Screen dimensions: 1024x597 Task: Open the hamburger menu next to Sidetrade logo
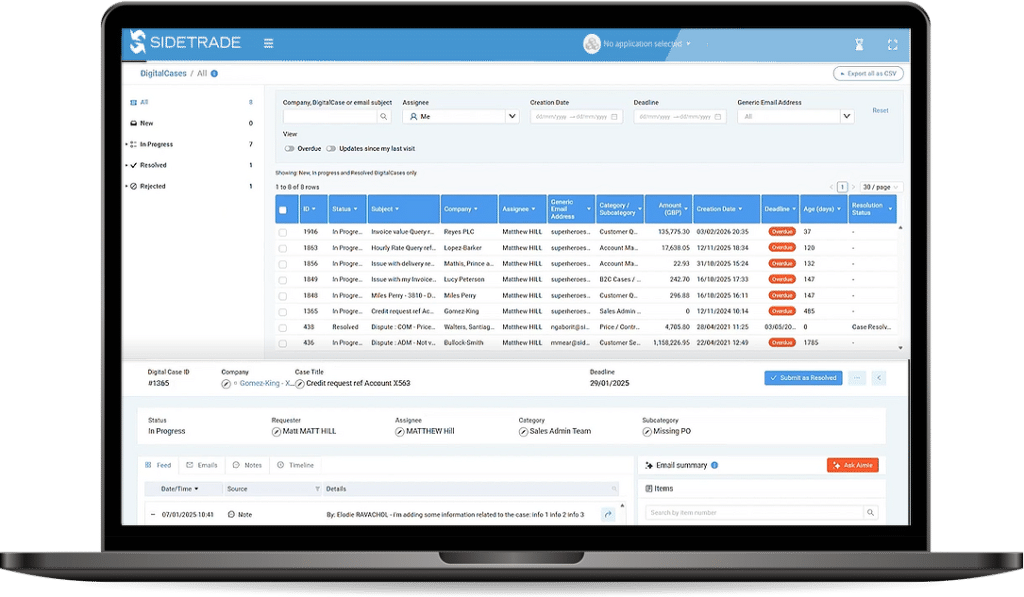tap(268, 43)
